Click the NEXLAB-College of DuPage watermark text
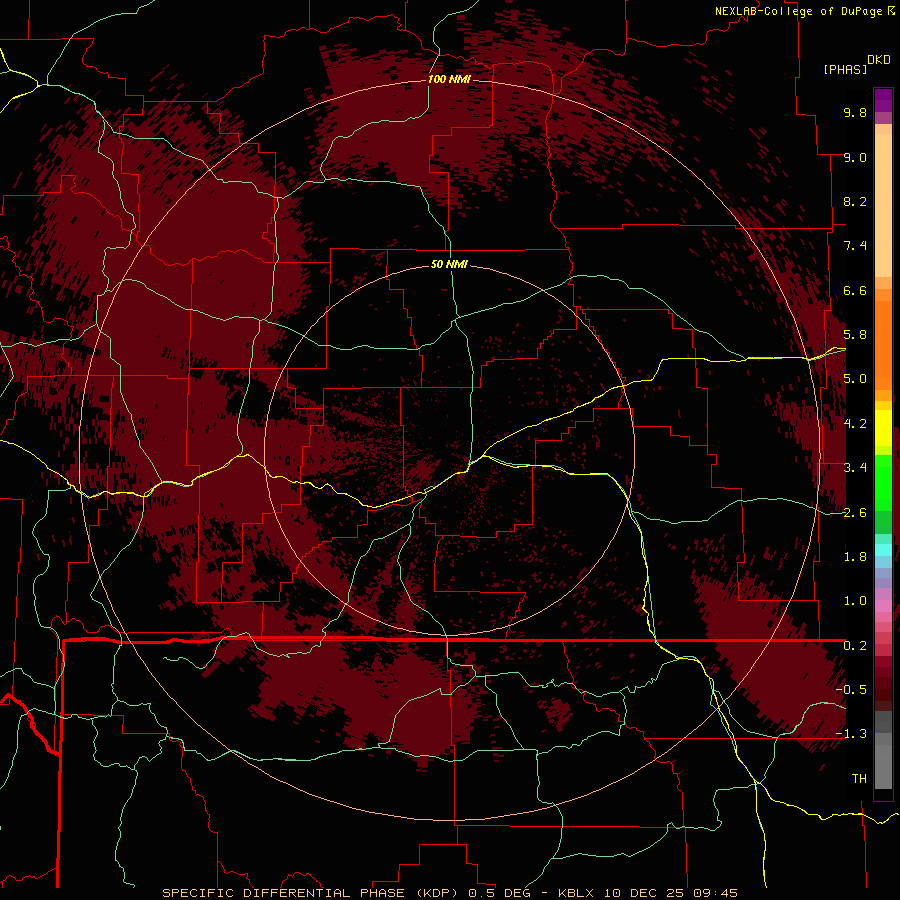The width and height of the screenshot is (900, 900). click(801, 11)
